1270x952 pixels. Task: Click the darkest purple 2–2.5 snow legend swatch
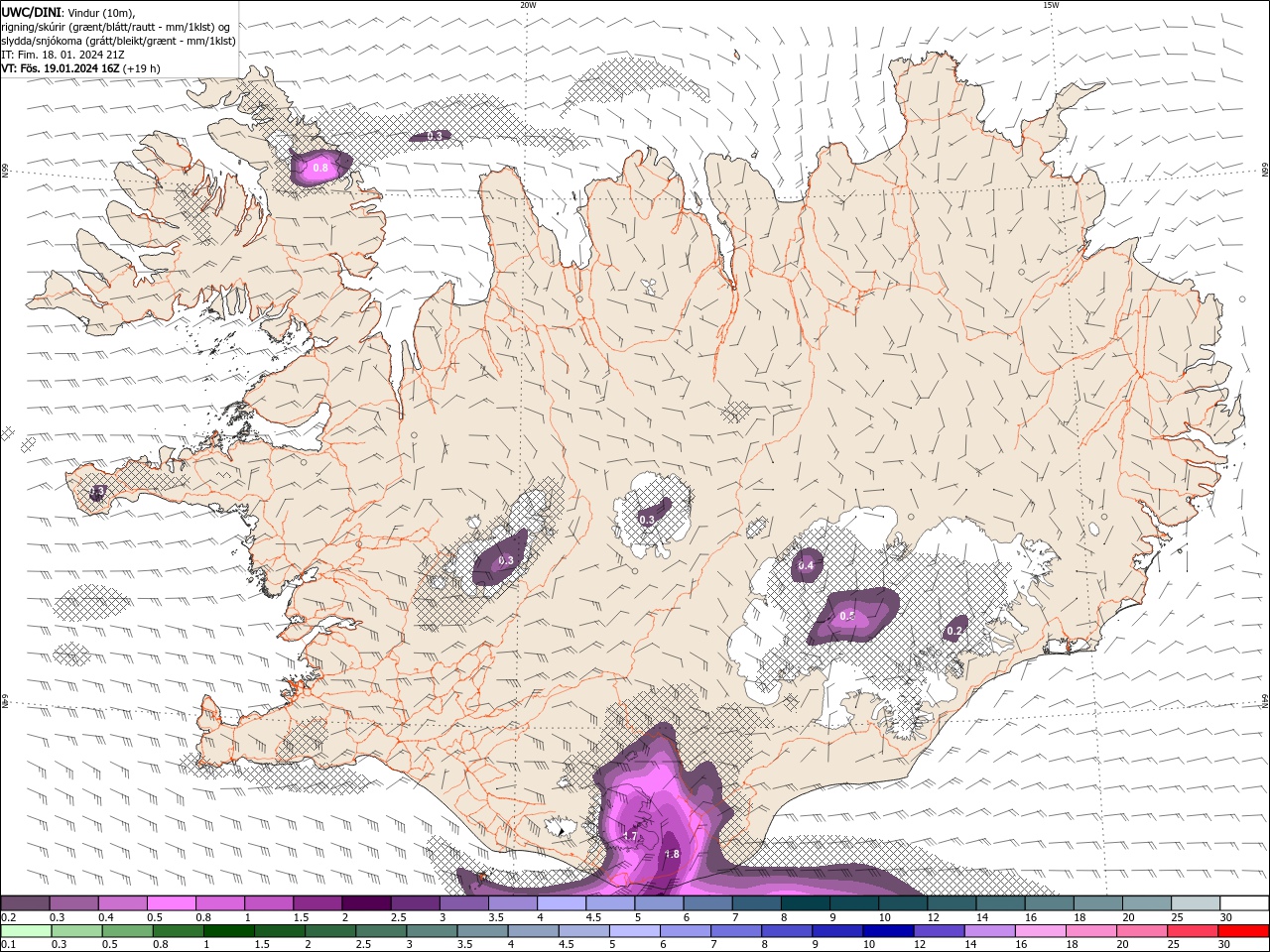pyautogui.click(x=365, y=903)
